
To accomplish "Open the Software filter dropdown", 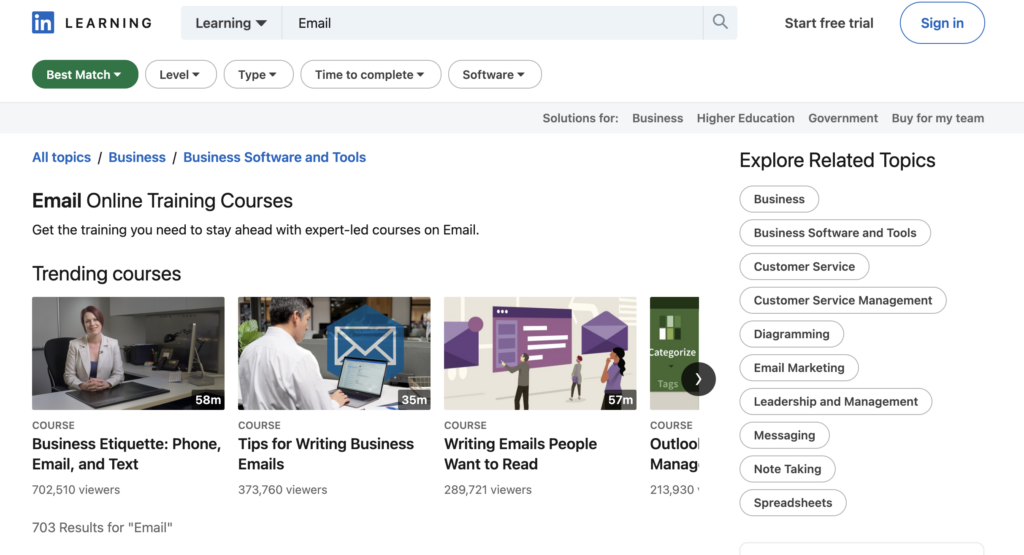I will [x=494, y=74].
